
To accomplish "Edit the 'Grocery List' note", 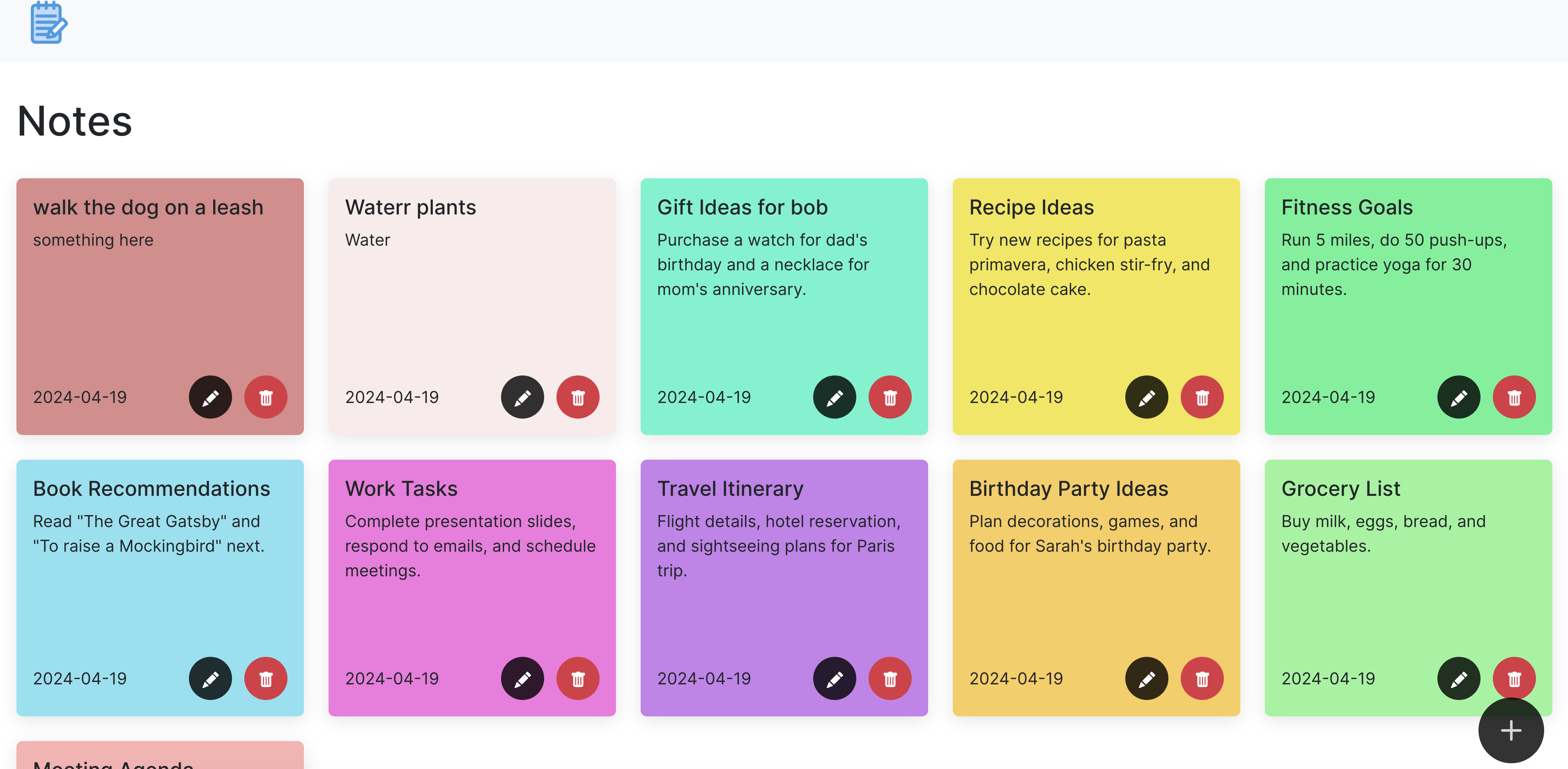I will point(1458,678).
